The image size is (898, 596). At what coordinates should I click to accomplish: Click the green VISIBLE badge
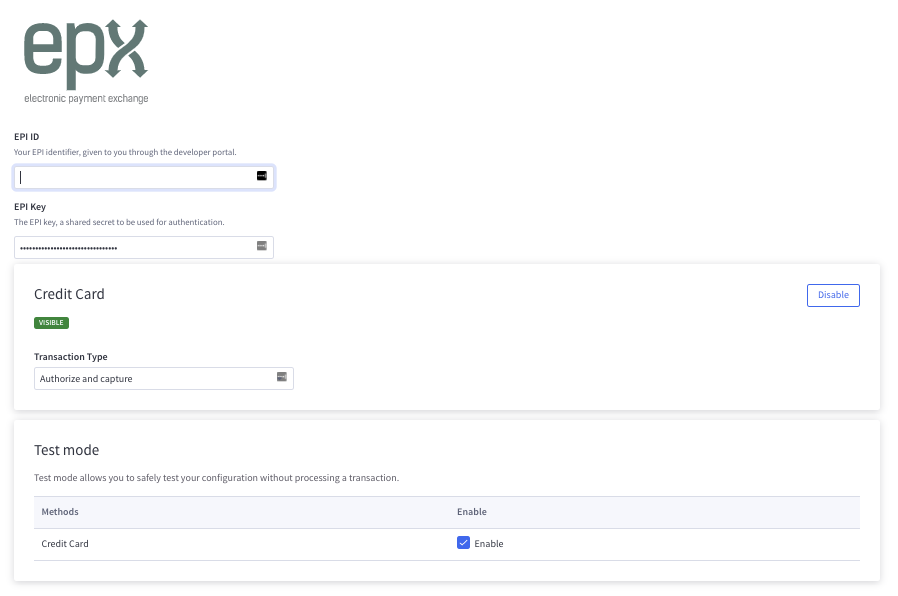point(51,323)
